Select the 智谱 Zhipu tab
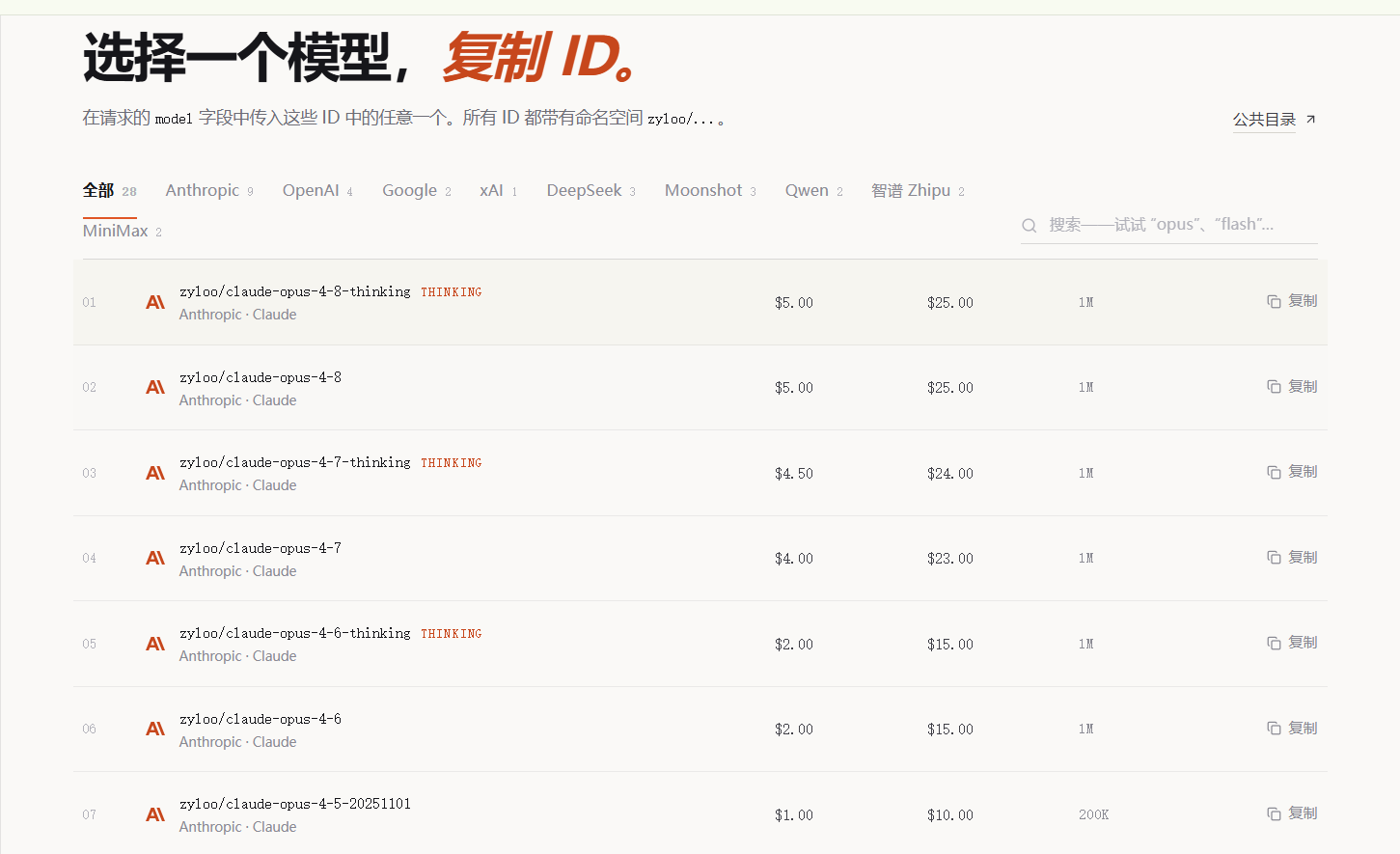 [918, 191]
